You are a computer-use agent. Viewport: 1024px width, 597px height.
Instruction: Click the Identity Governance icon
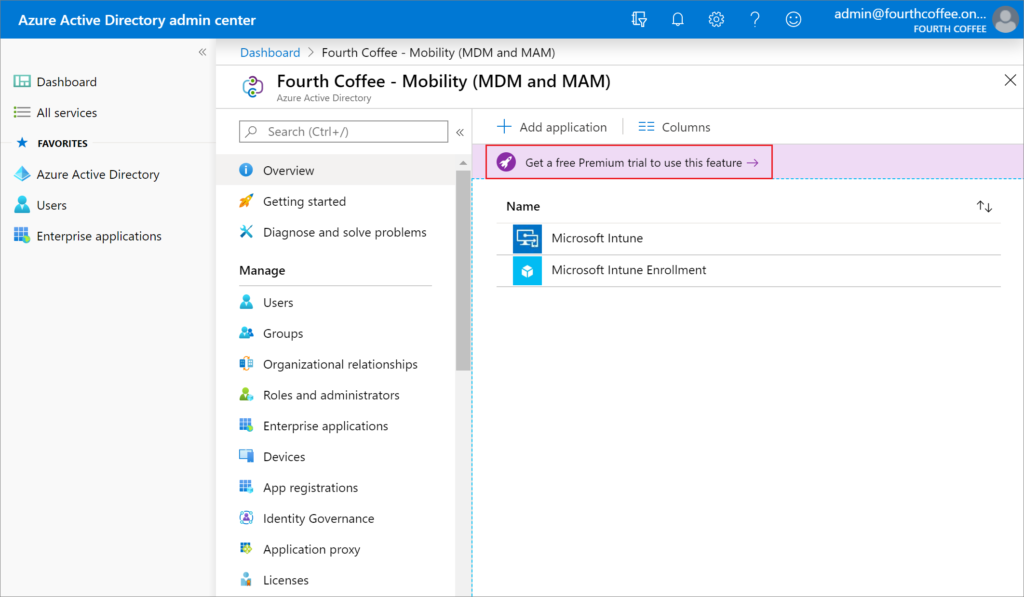click(x=246, y=517)
